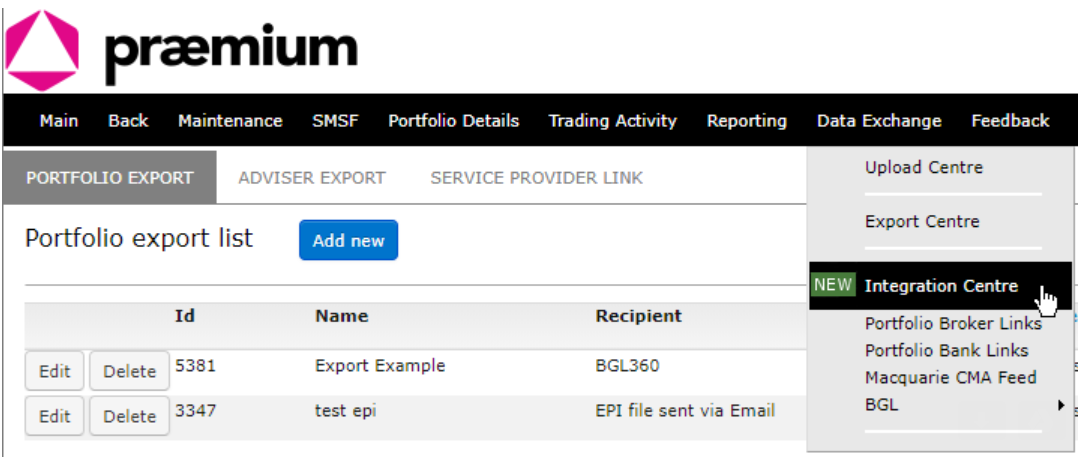Image resolution: width=1083 pixels, height=461 pixels.
Task: Choose Integration Centre from the dropdown
Action: 941,285
